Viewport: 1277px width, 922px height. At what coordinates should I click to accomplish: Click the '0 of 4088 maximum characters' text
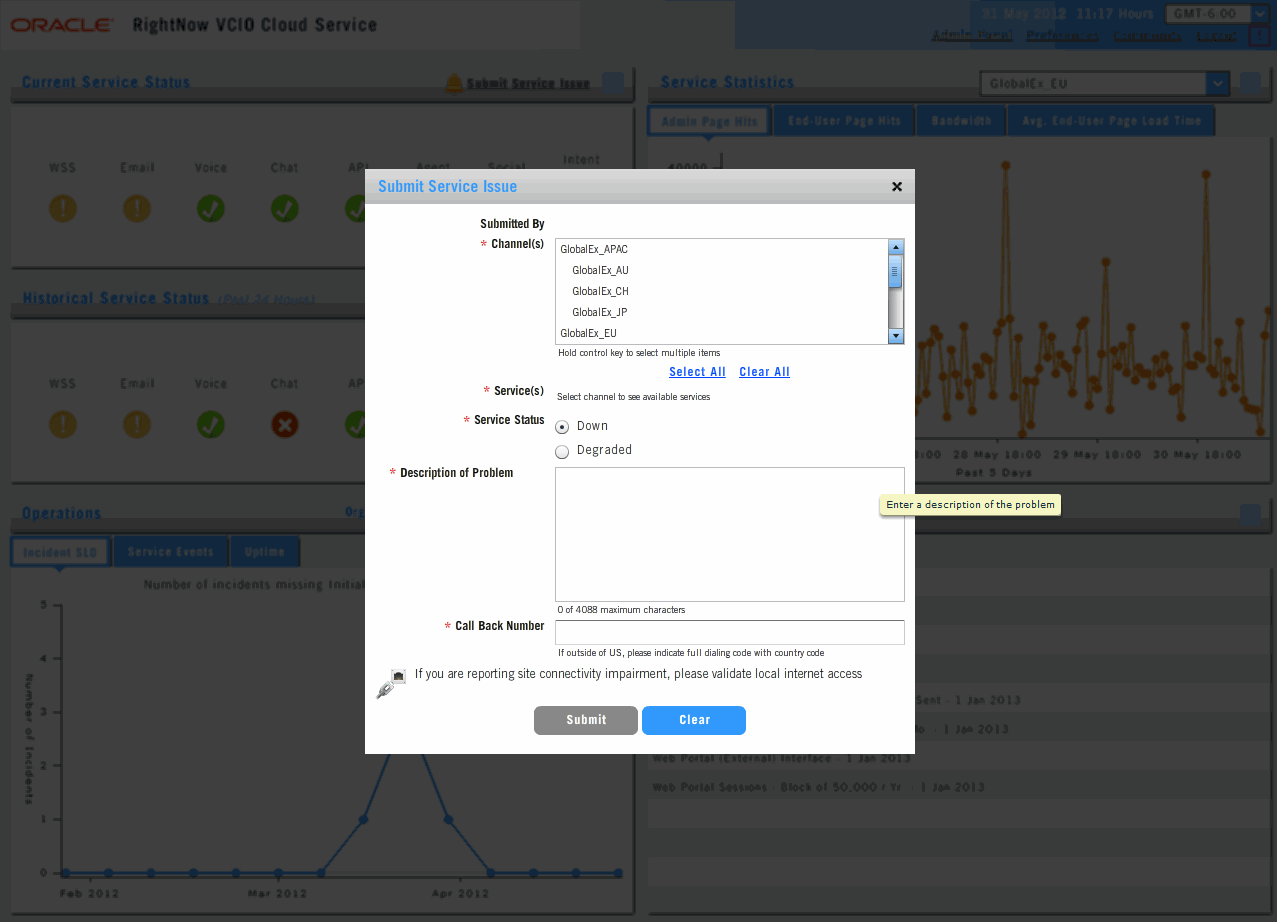point(621,610)
